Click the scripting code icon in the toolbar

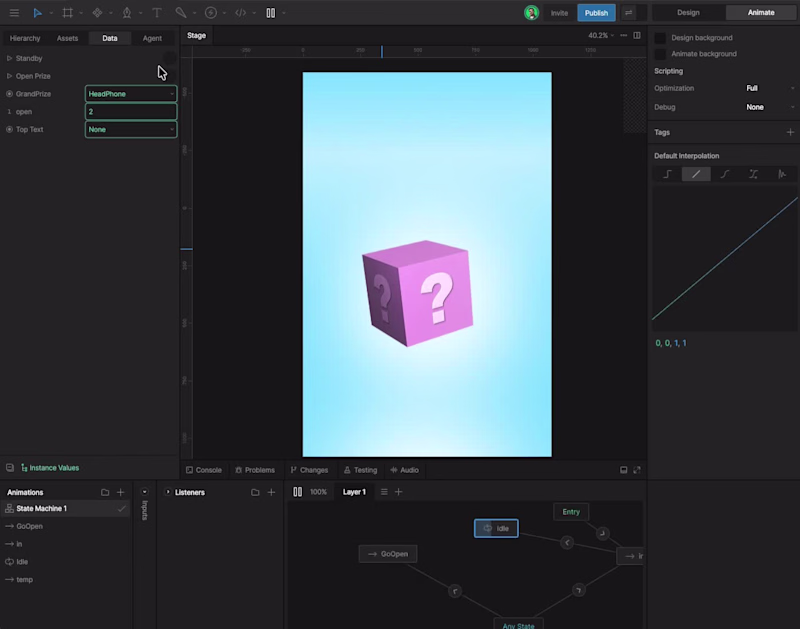(x=240, y=12)
